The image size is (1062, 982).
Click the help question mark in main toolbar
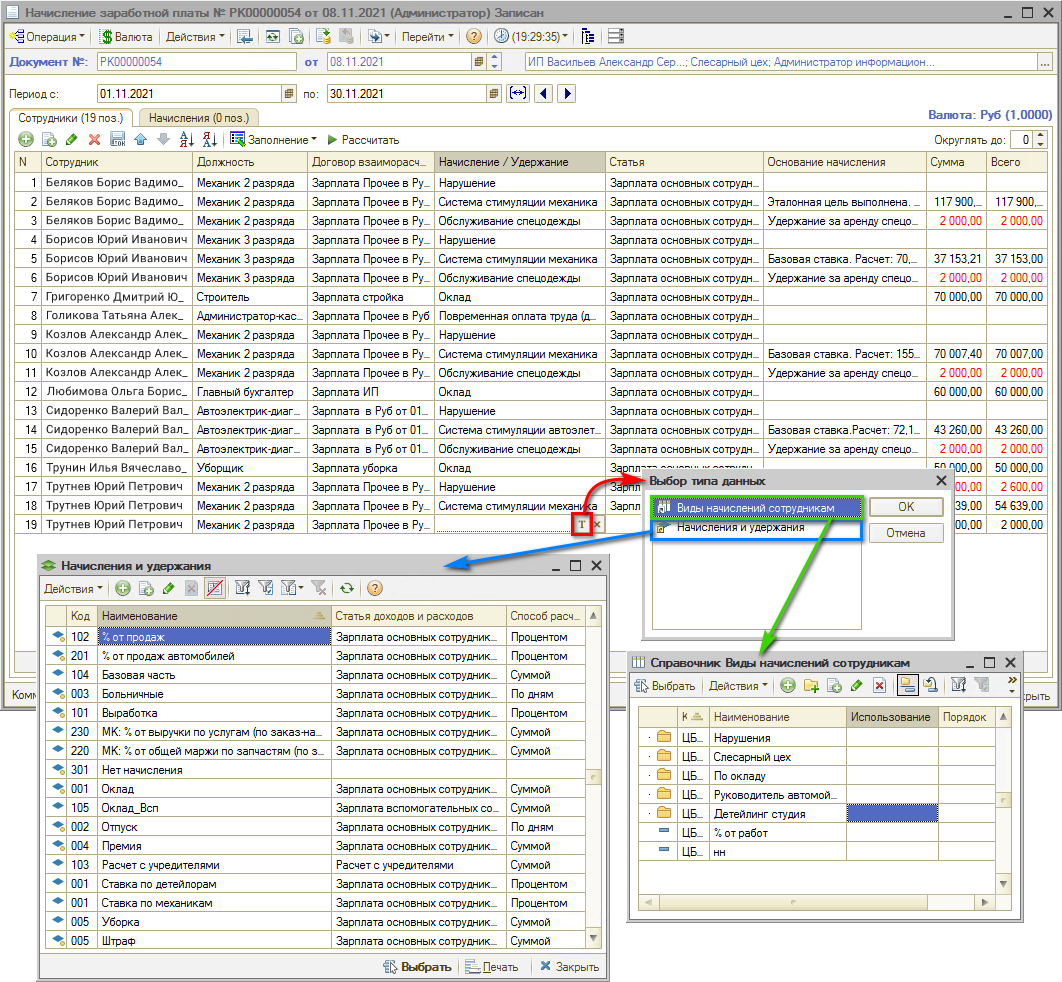(473, 37)
